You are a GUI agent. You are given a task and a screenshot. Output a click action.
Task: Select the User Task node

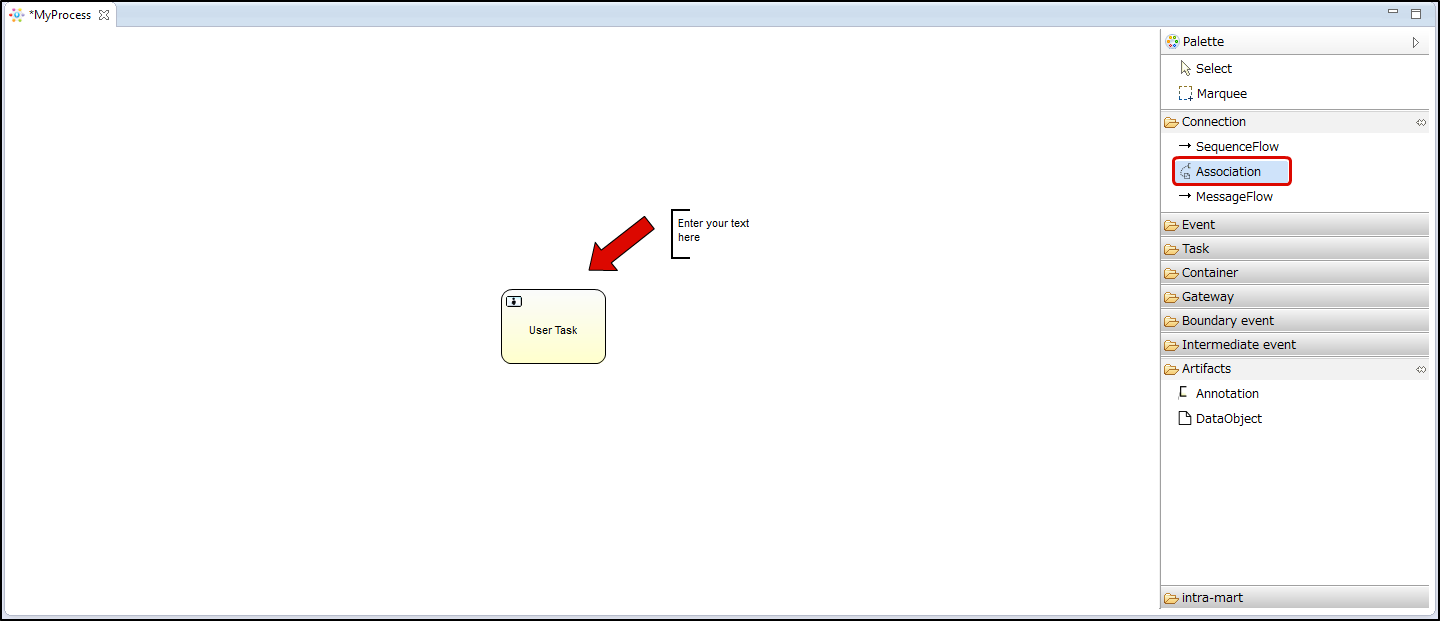[553, 327]
